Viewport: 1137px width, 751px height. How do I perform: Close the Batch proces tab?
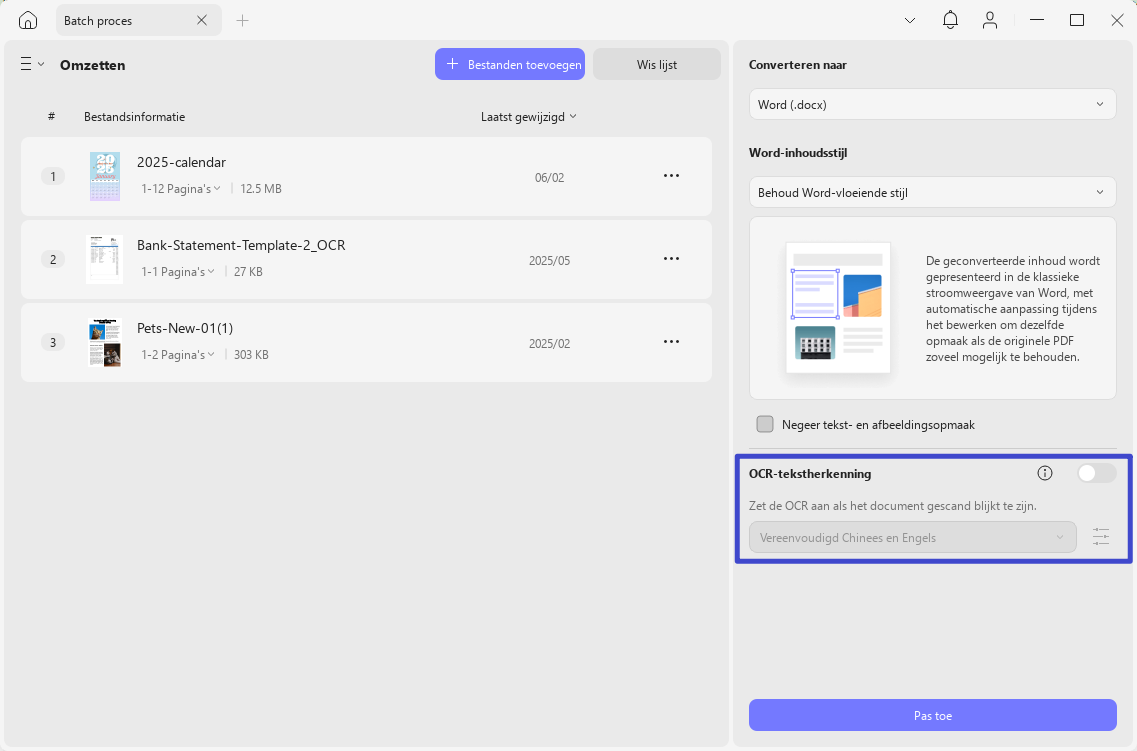point(202,20)
